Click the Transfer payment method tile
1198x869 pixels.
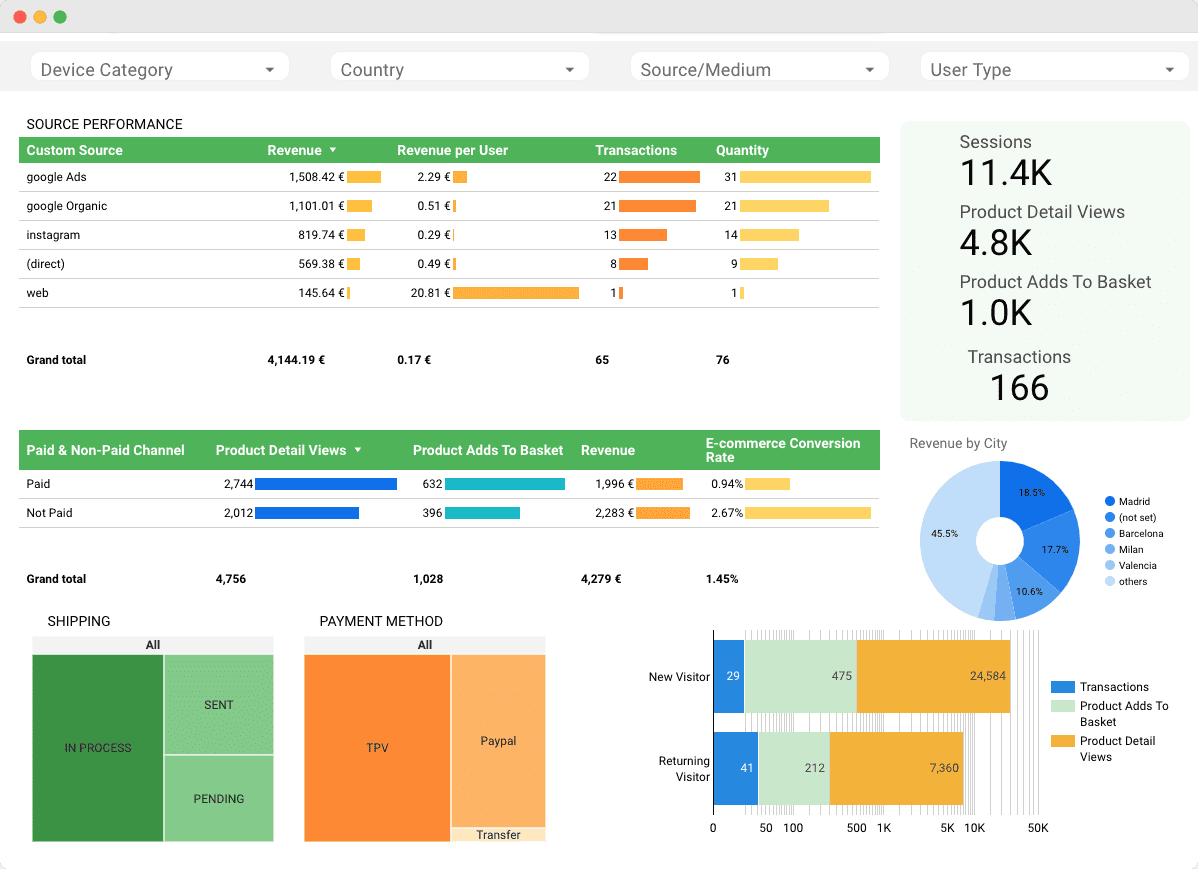point(498,835)
